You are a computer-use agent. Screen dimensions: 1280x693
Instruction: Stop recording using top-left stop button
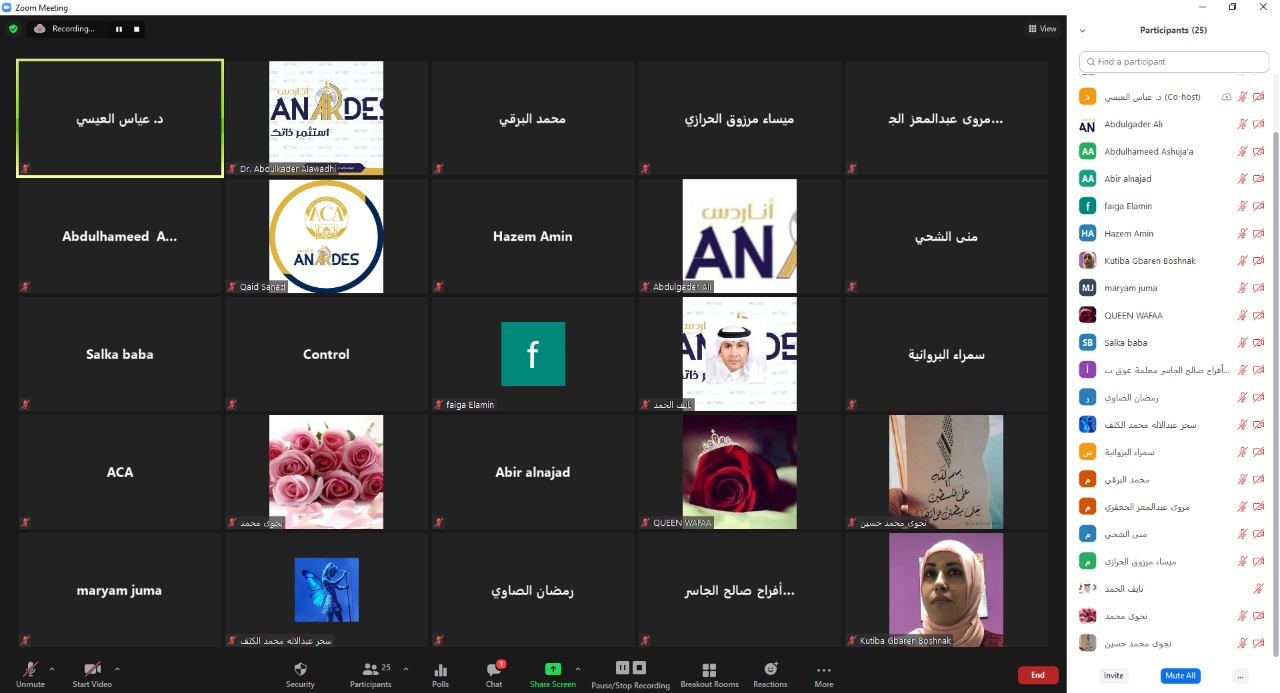pos(137,29)
